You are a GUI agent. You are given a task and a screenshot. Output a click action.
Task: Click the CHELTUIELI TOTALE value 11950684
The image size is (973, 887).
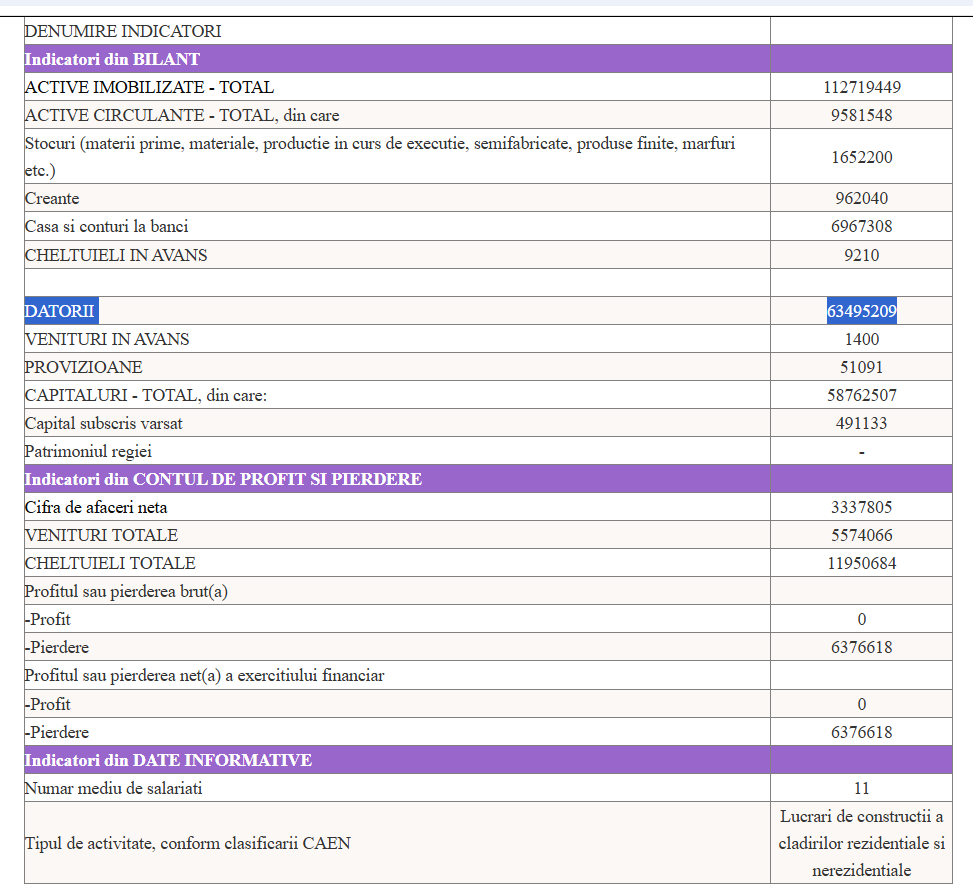[861, 563]
